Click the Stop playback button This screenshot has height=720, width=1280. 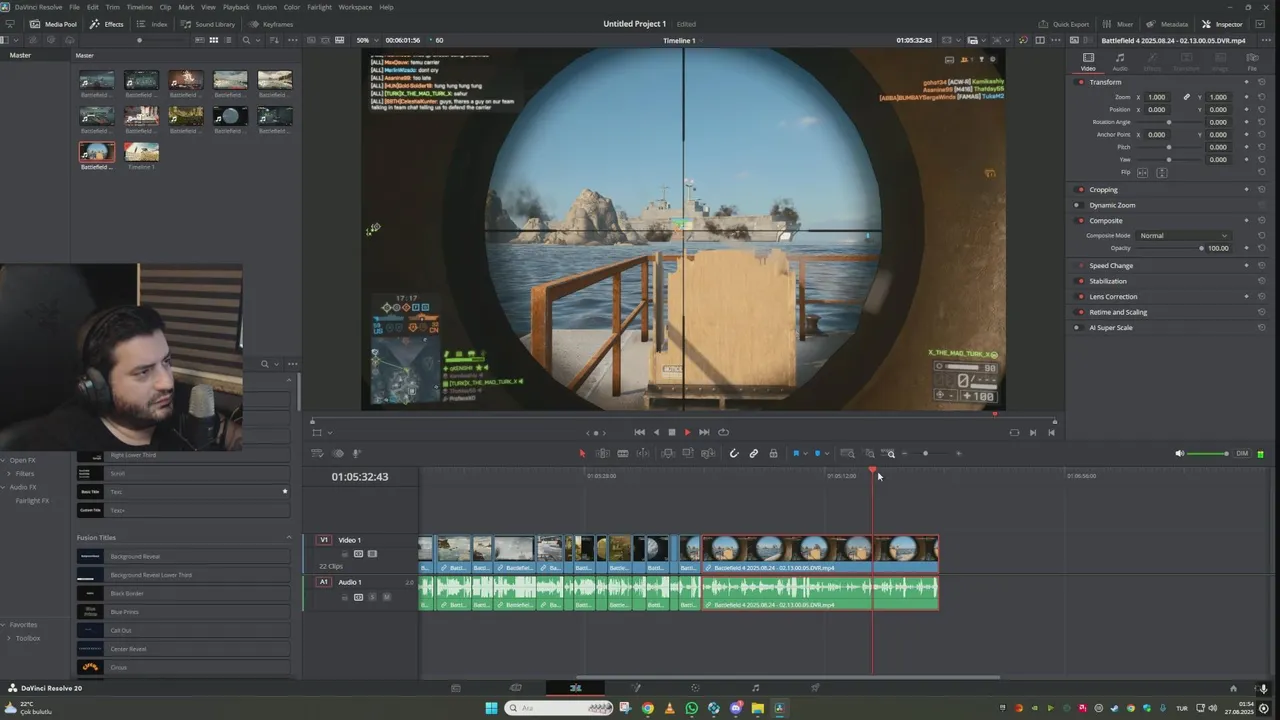(x=672, y=432)
